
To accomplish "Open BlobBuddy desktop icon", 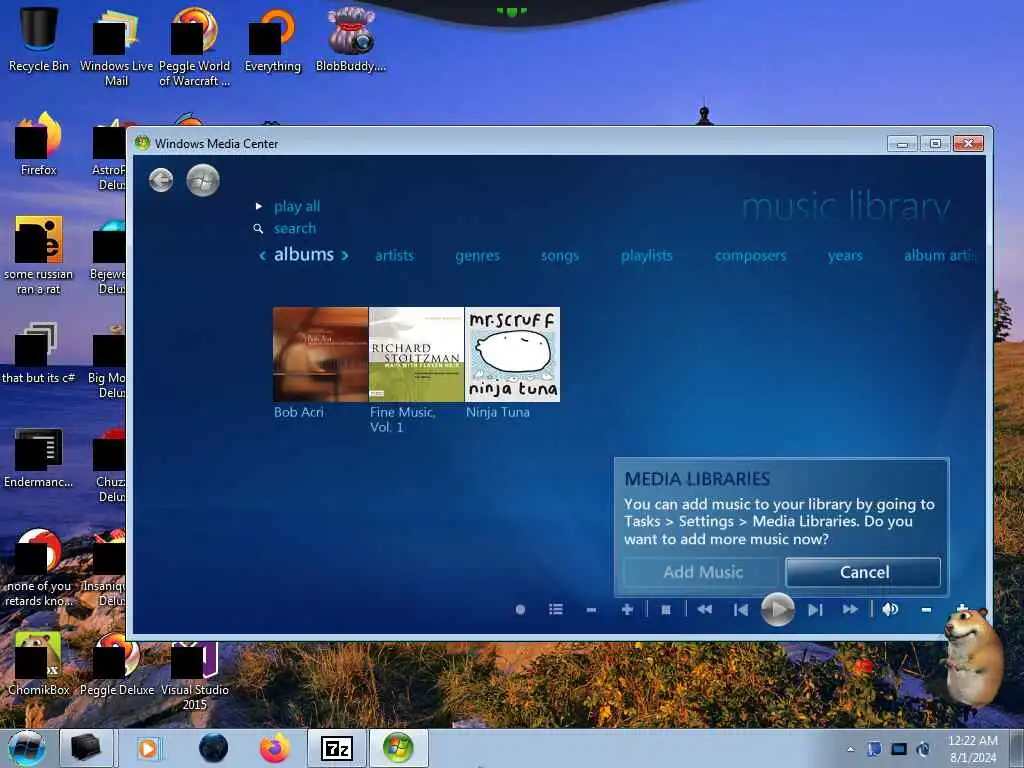I will point(351,39).
